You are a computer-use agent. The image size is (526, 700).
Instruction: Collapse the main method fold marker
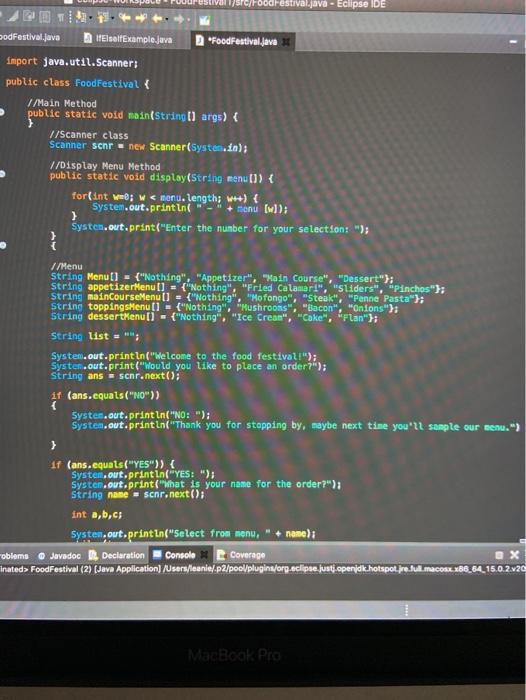pos(2,113)
